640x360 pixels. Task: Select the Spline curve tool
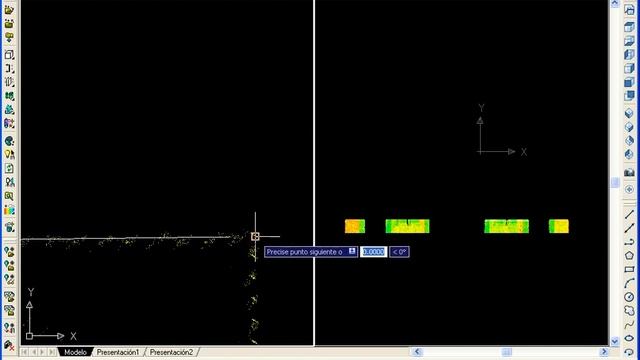click(x=629, y=324)
